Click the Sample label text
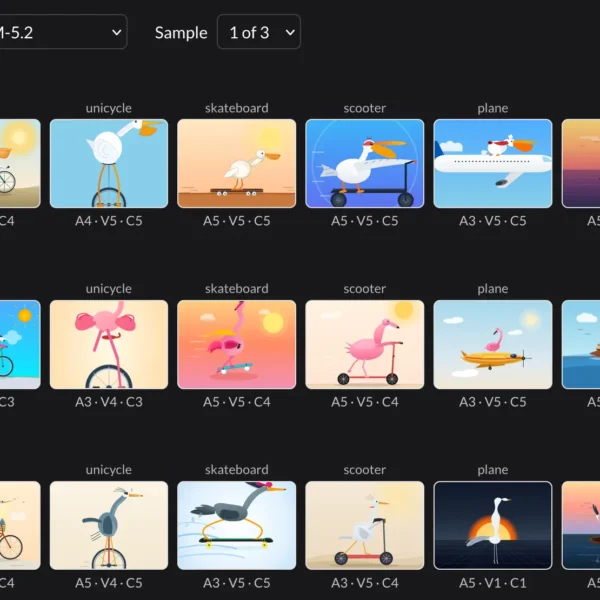This screenshot has width=600, height=600. point(181,33)
